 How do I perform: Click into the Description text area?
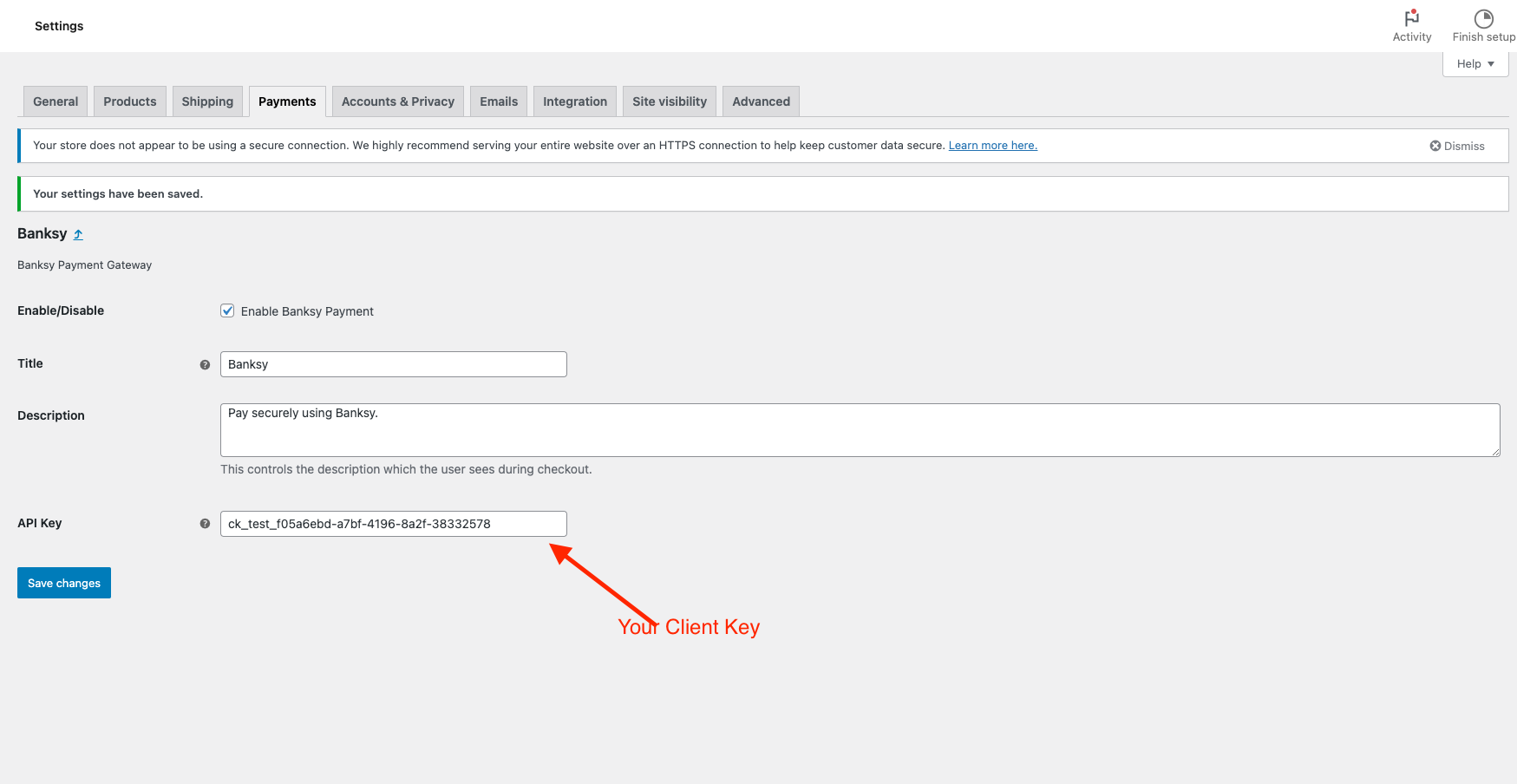[860, 430]
